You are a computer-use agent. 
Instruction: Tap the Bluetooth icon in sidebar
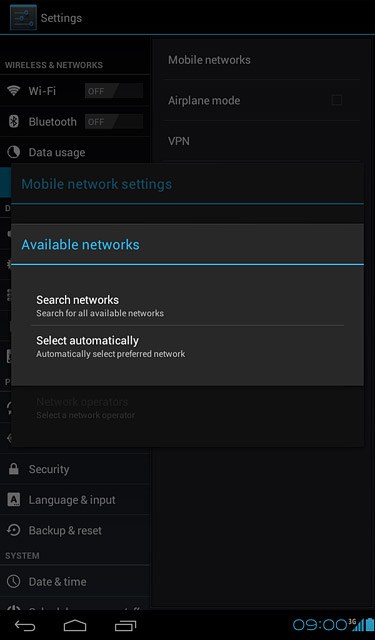click(x=14, y=122)
